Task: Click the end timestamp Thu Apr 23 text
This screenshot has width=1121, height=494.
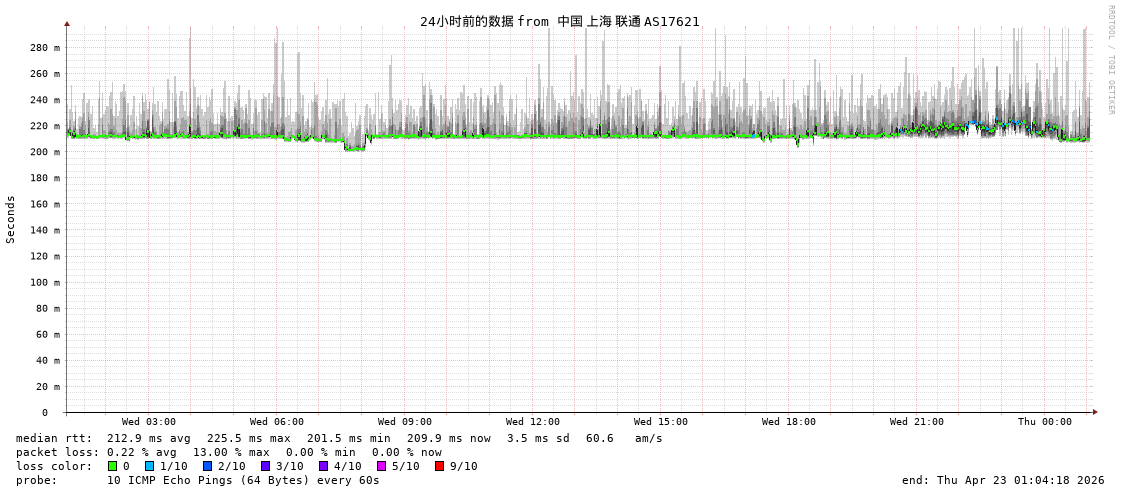Action: tap(1003, 480)
